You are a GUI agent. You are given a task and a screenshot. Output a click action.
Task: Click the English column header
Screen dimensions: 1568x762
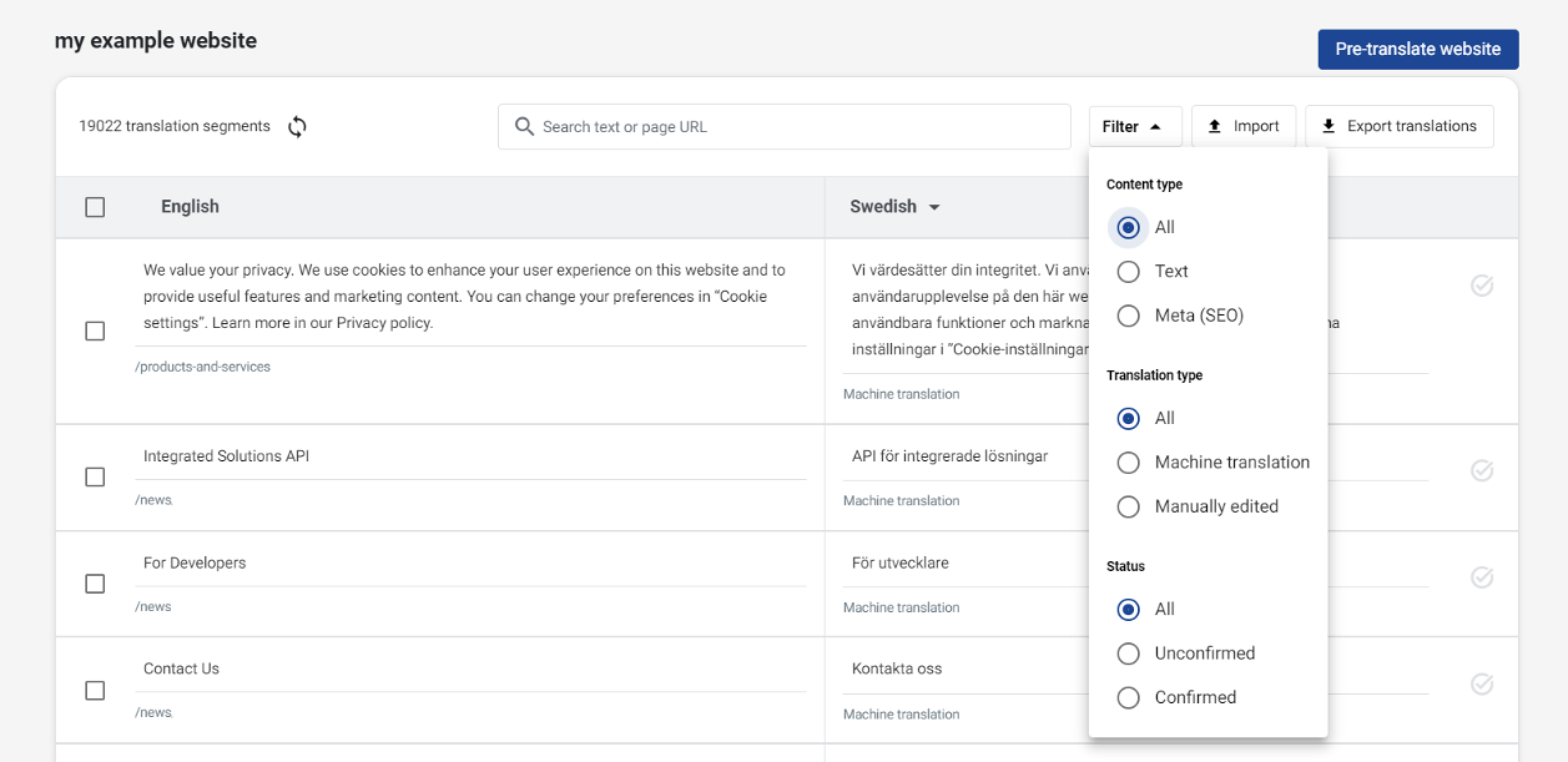[x=190, y=206]
